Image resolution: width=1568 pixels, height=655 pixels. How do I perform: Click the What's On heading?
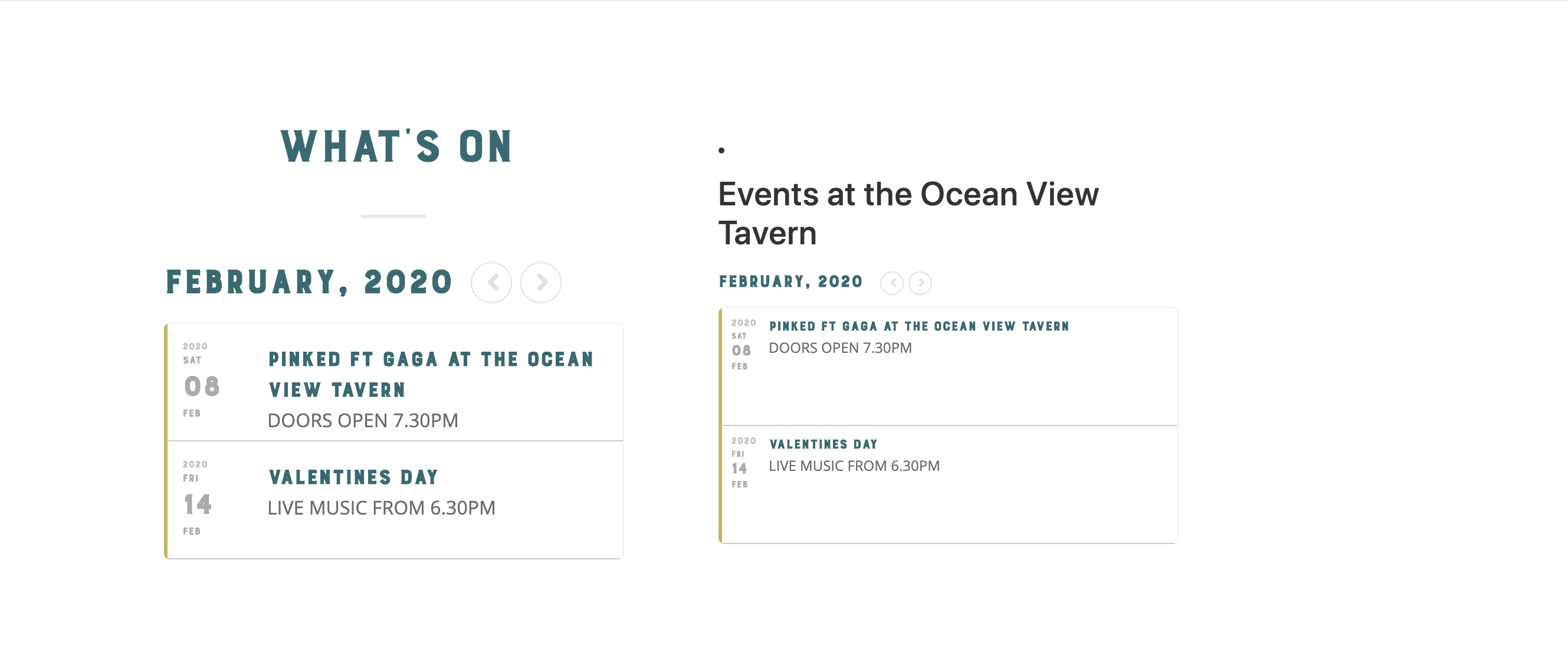[396, 147]
